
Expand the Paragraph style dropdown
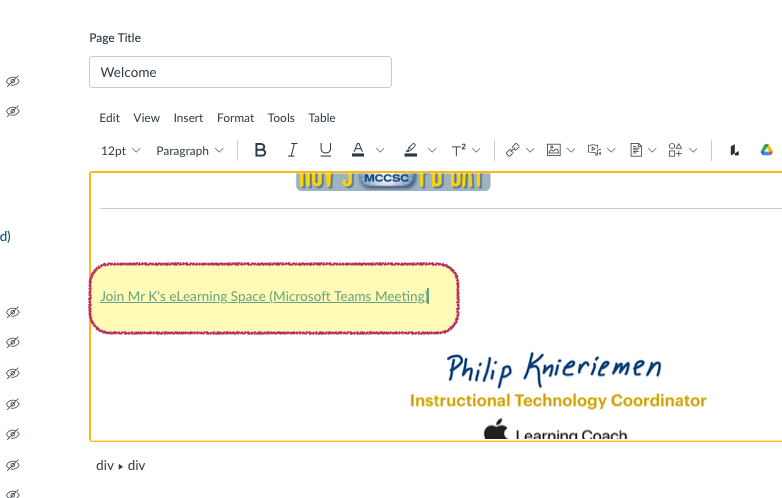point(189,150)
